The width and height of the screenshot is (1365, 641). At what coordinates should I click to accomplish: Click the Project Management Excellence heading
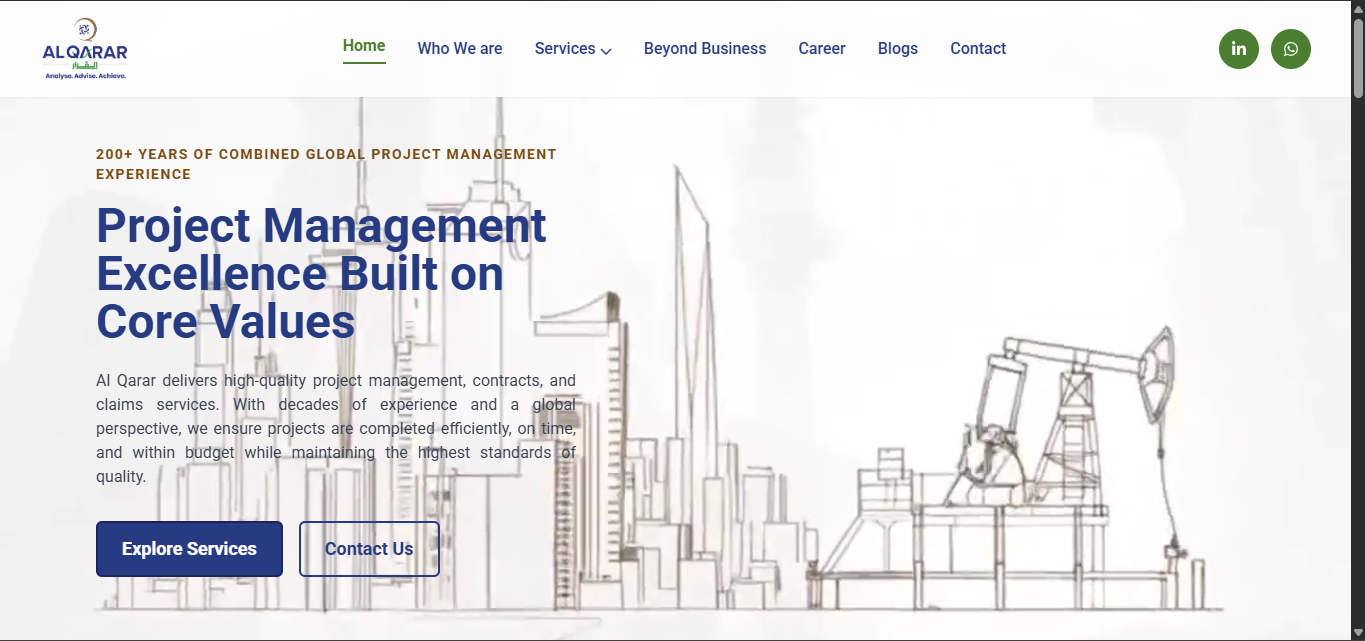pyautogui.click(x=321, y=273)
